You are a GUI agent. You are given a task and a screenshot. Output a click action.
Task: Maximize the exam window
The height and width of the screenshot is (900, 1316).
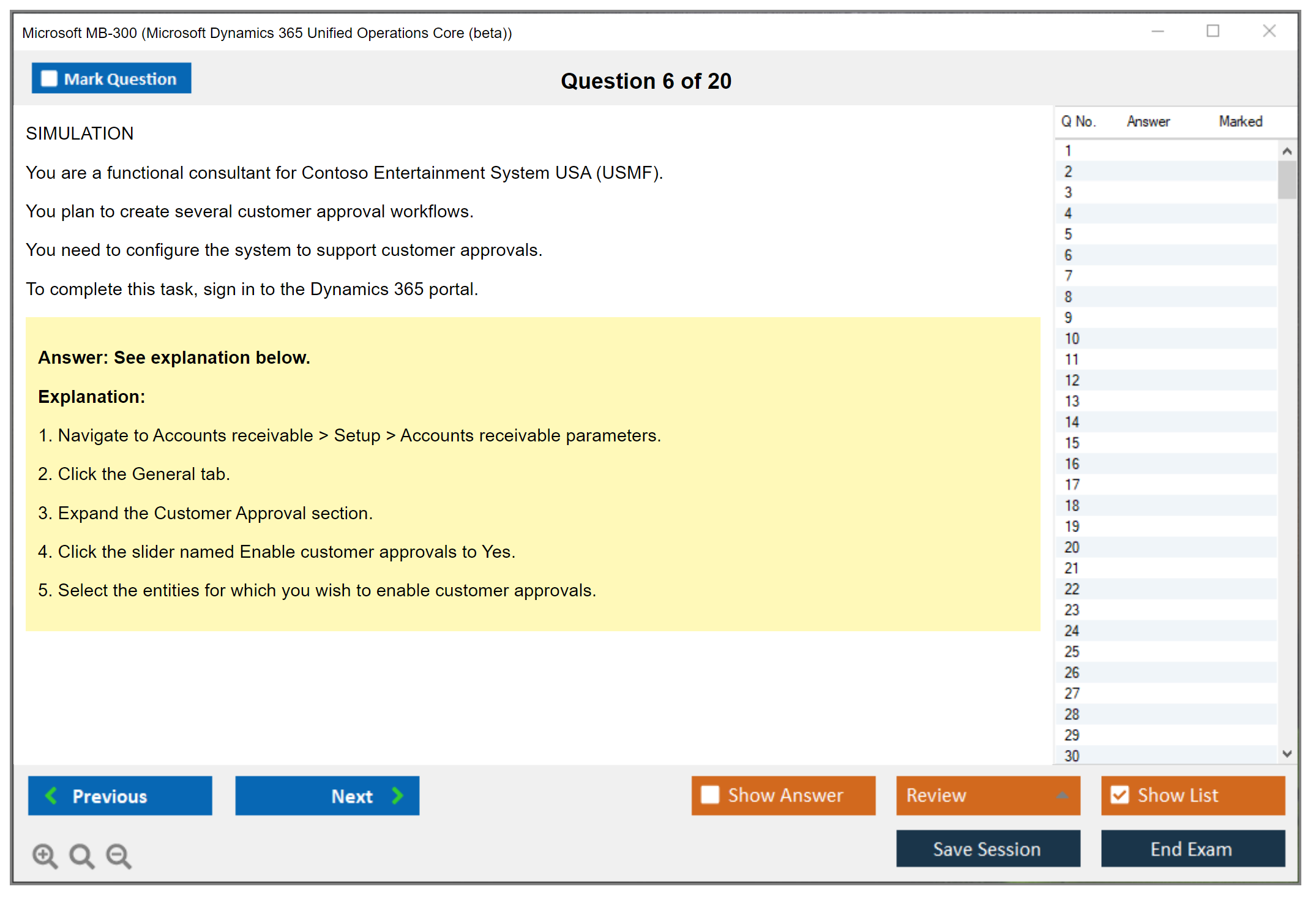point(1213,31)
